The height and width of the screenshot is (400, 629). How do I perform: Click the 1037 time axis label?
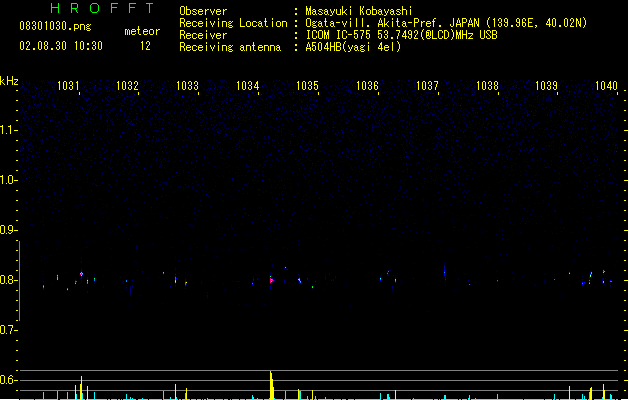[x=427, y=85]
